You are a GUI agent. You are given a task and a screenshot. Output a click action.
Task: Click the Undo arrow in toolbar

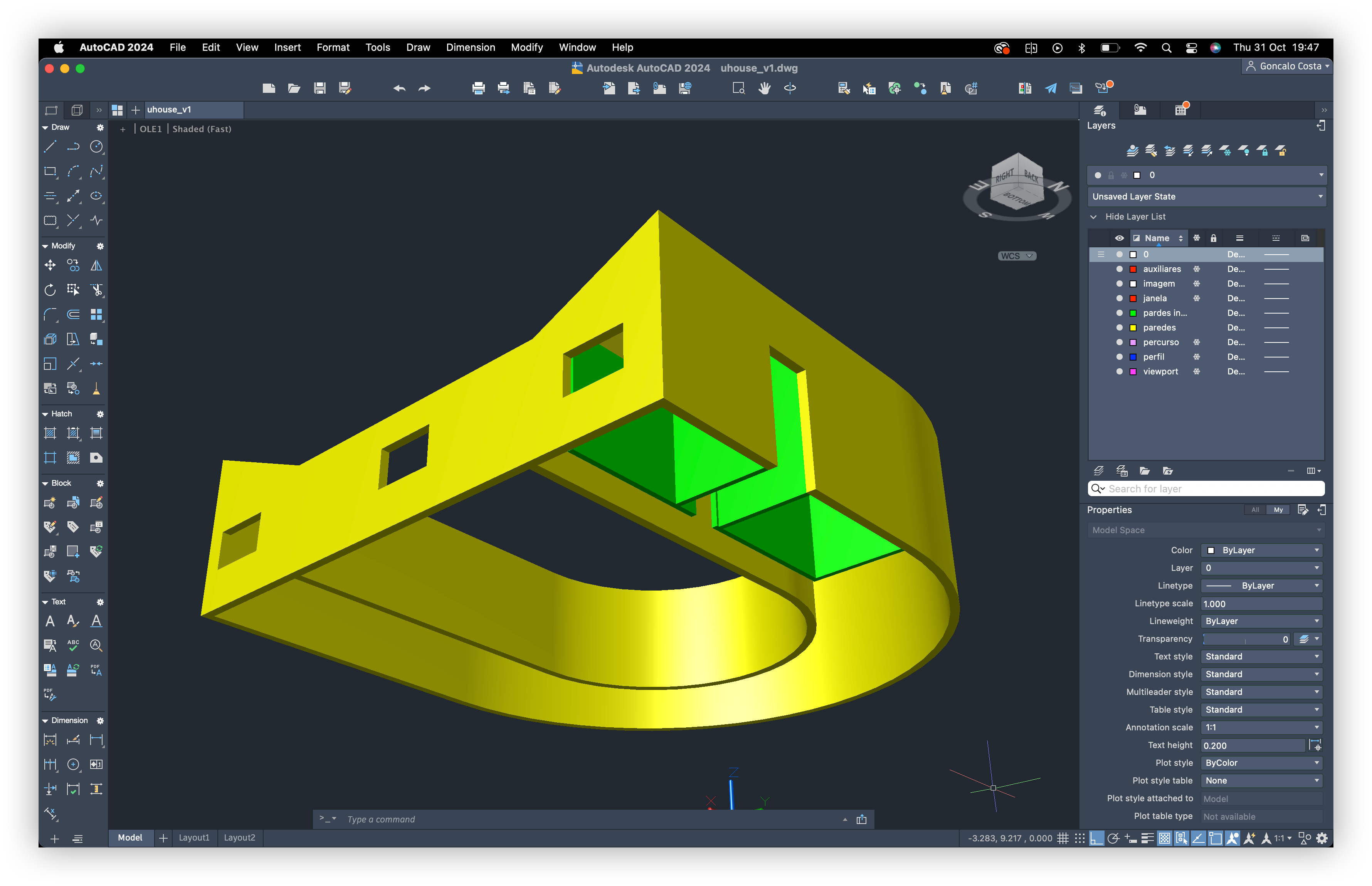[399, 88]
